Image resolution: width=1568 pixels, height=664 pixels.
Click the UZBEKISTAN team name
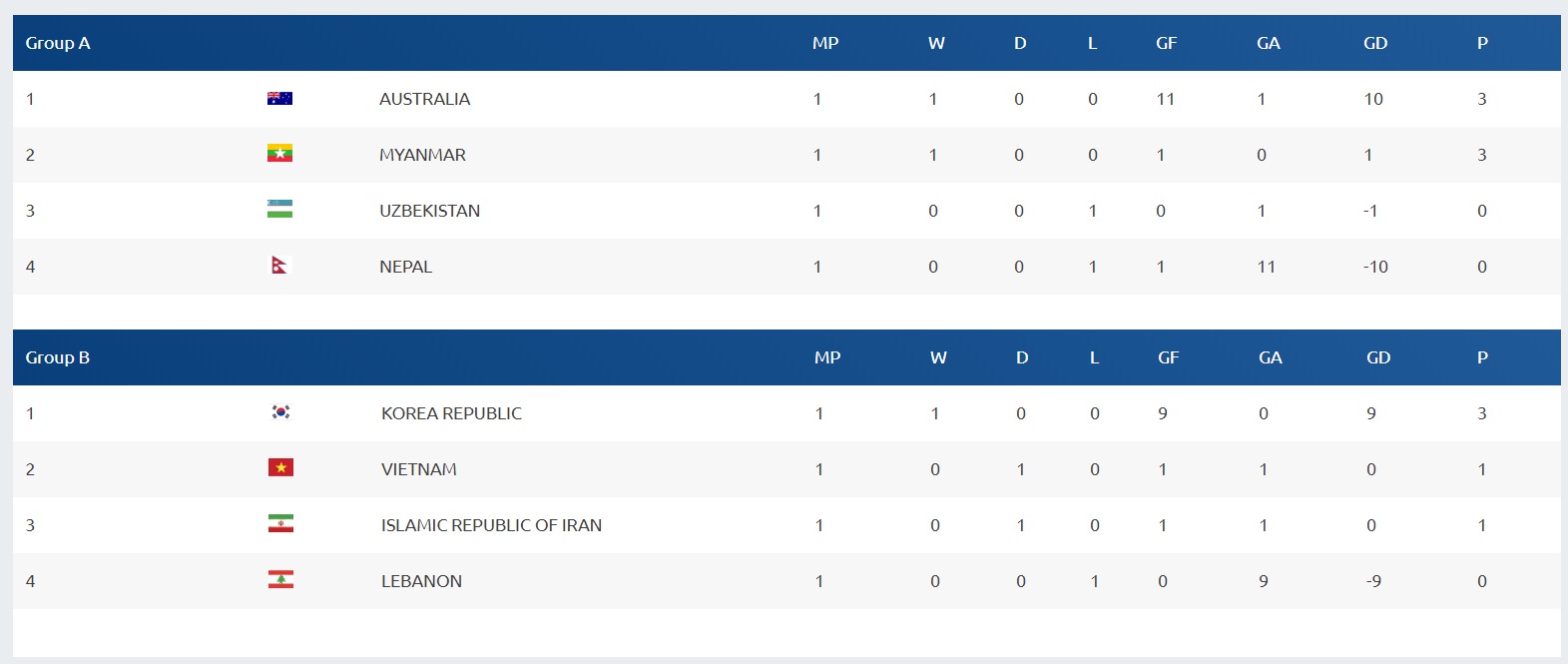coord(429,211)
